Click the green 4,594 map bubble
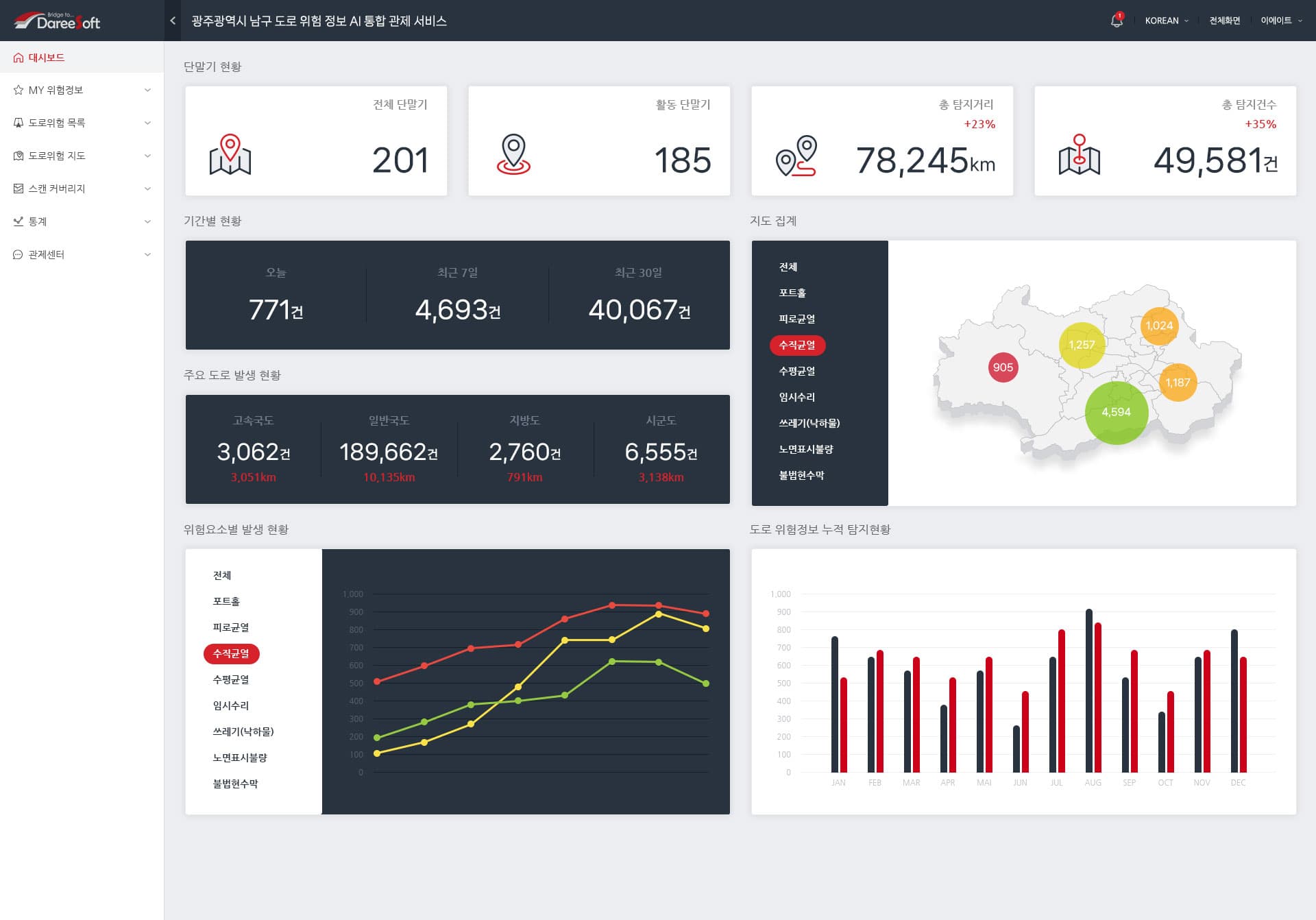 [1116, 413]
